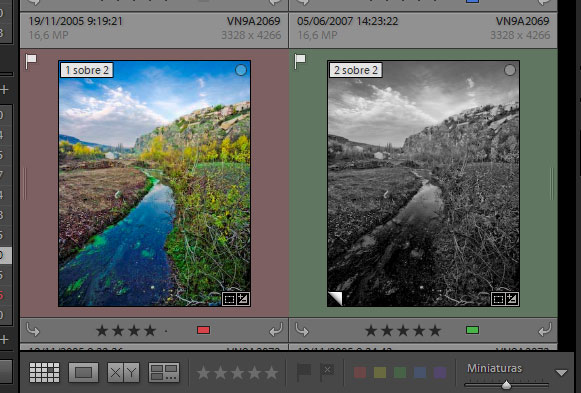
Task: Click date '19/11/2005 9:19:21'
Action: point(76,21)
